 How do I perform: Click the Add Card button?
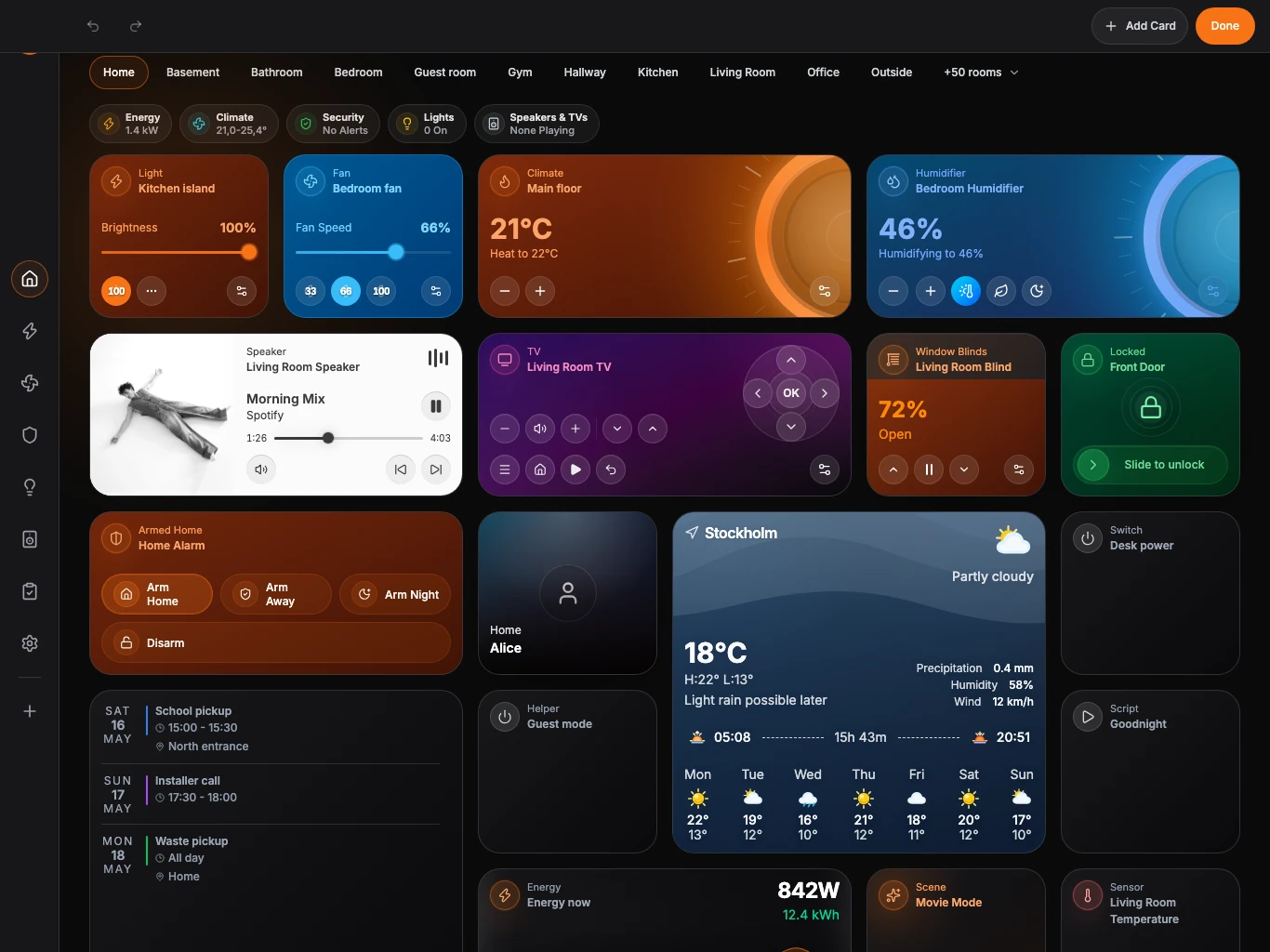1140,26
